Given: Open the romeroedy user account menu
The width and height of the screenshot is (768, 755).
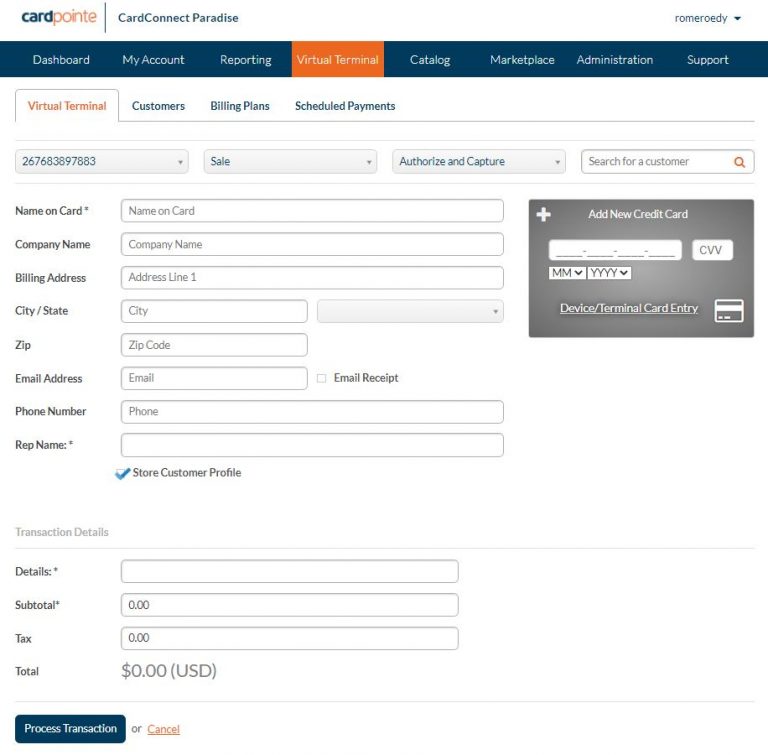Looking at the screenshot, I should pyautogui.click(x=708, y=18).
